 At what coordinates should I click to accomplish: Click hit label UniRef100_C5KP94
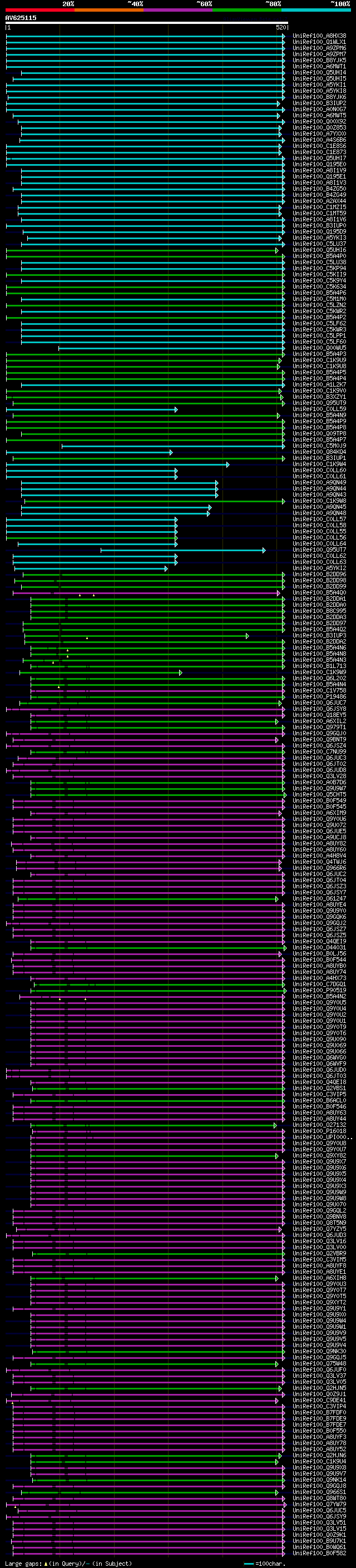click(x=319, y=269)
